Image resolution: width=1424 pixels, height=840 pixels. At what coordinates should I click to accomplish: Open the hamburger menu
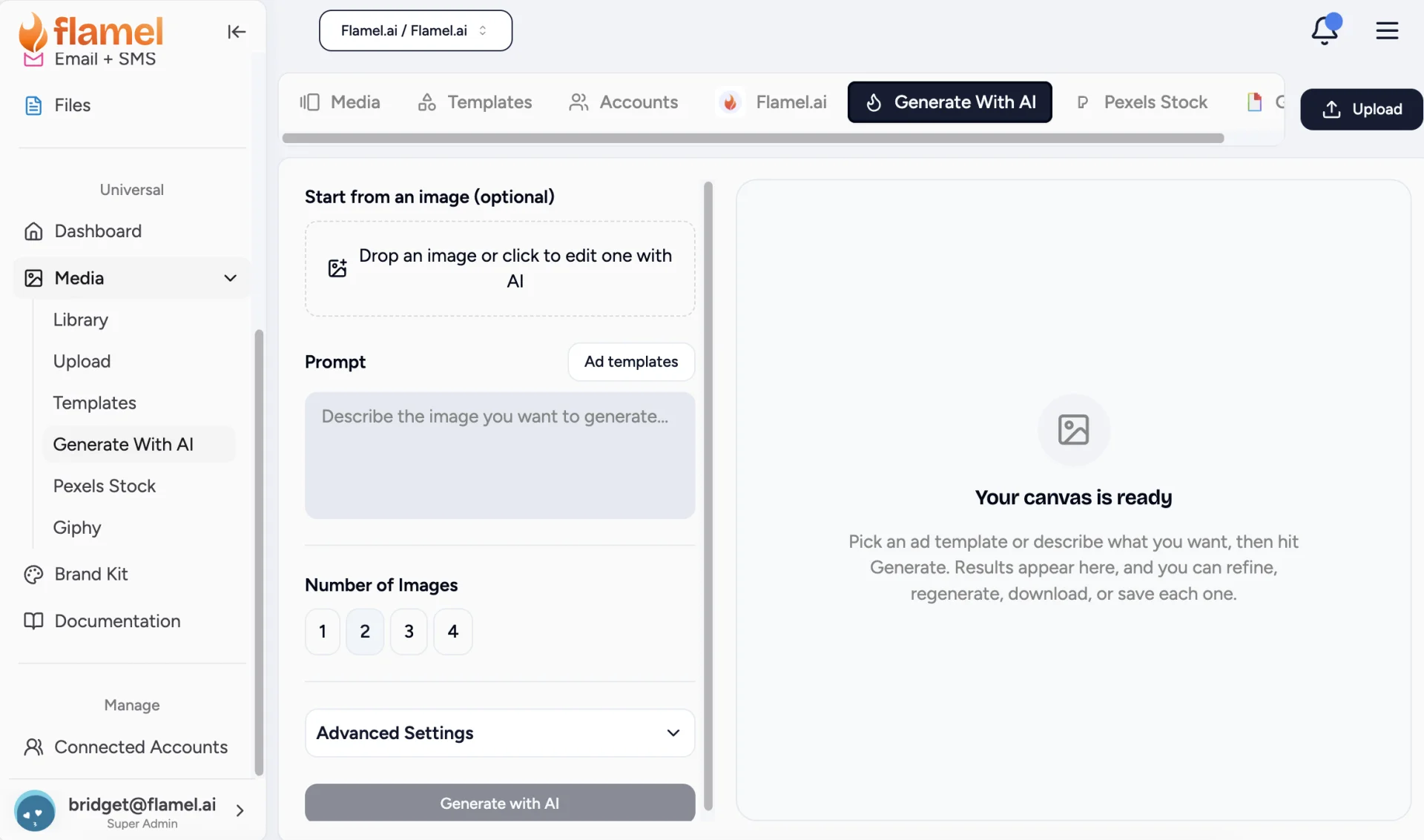[1387, 30]
